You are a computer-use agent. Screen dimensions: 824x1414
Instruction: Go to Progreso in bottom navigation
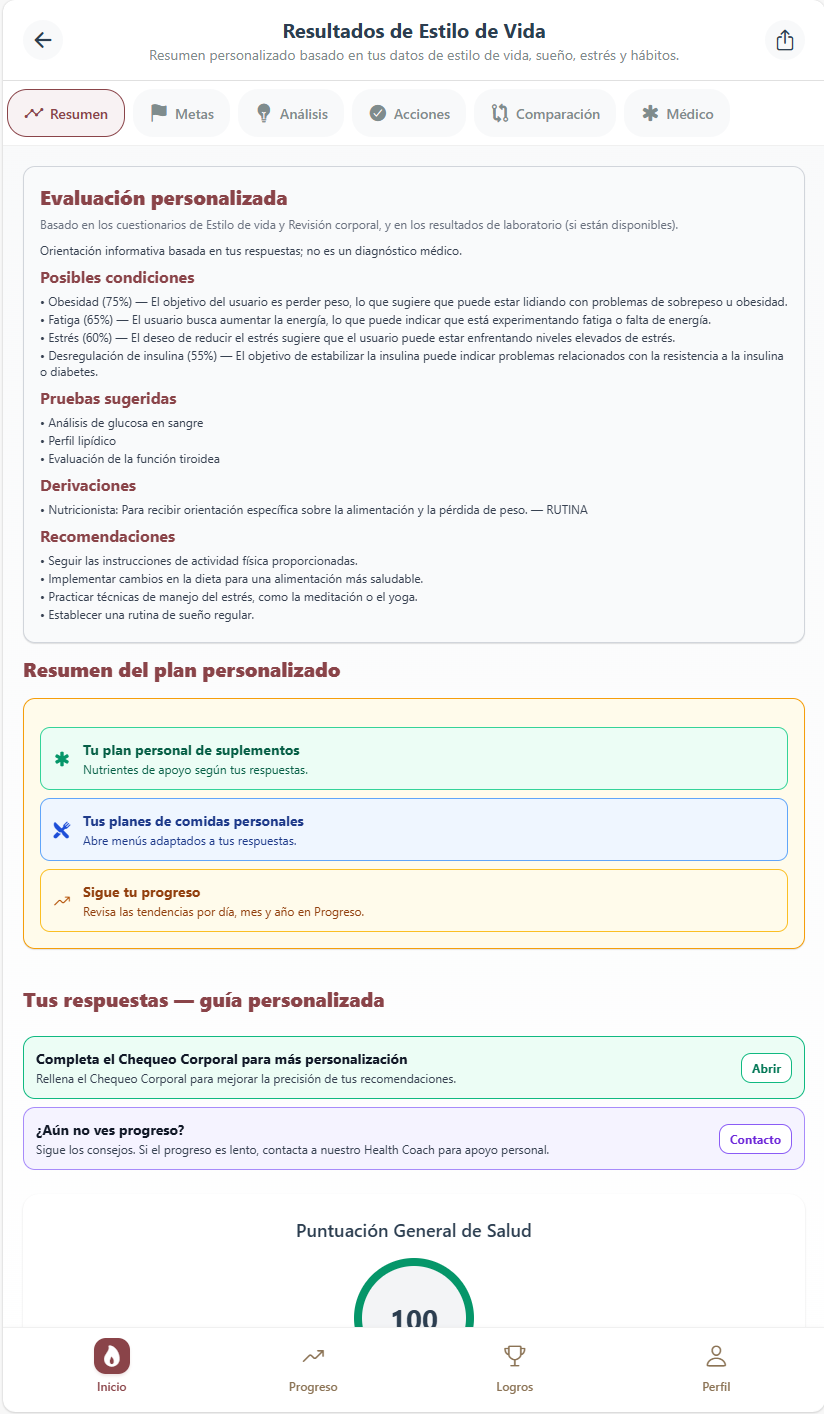[x=313, y=1368]
